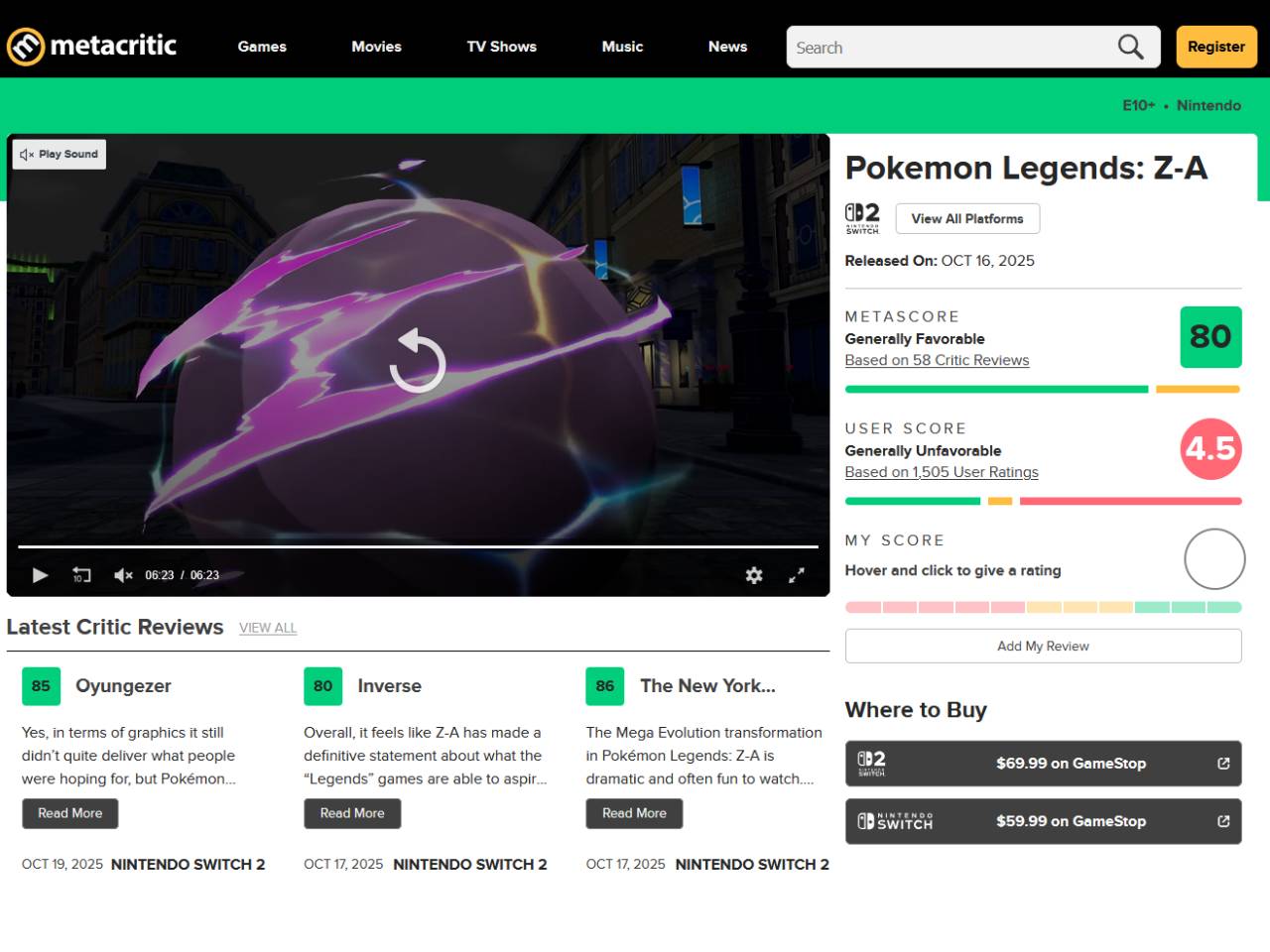Open external link icon for $59.99 GameStop
The width and height of the screenshot is (1270, 952).
pos(1223,821)
